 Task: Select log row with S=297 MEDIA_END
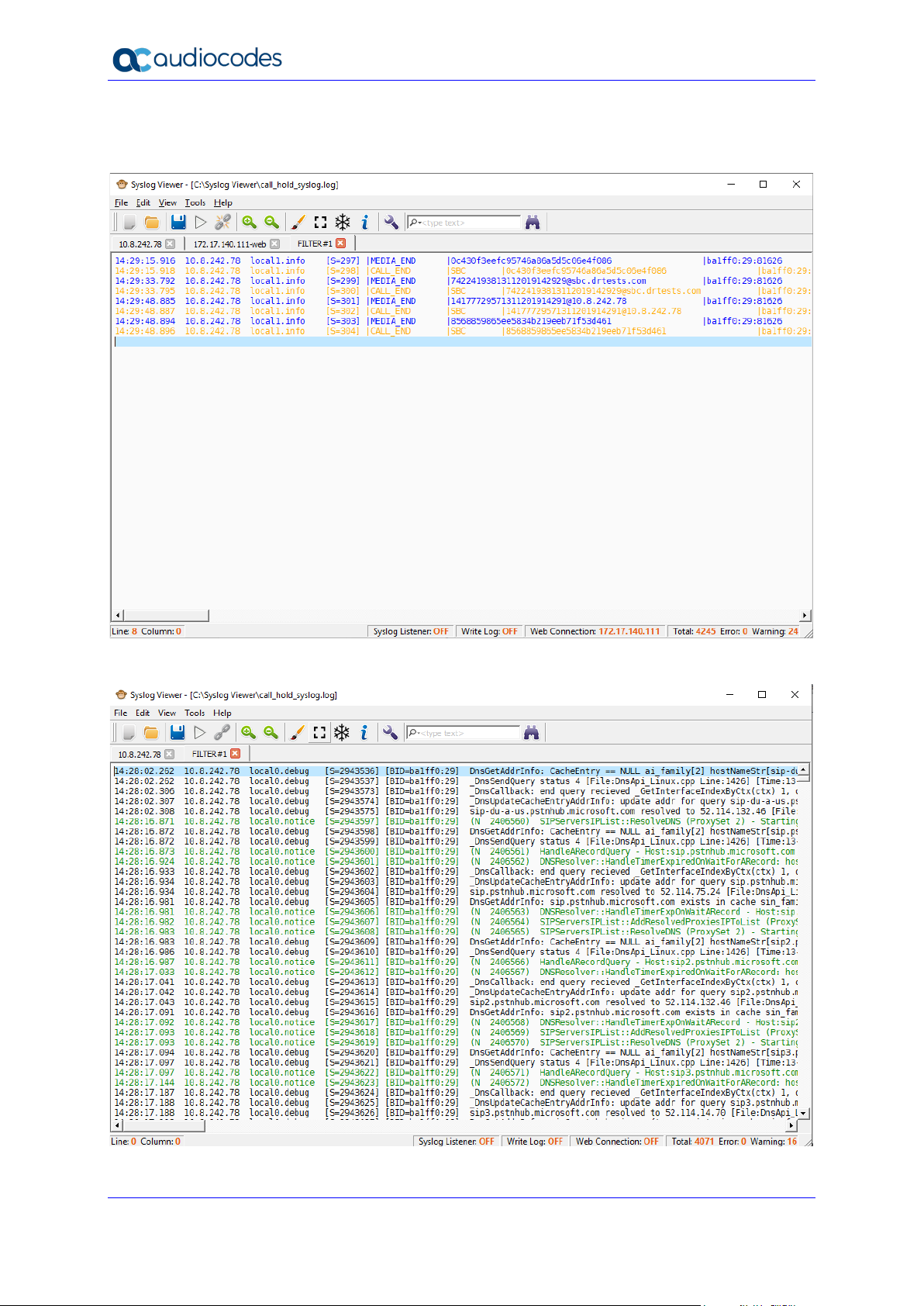[x=462, y=261]
